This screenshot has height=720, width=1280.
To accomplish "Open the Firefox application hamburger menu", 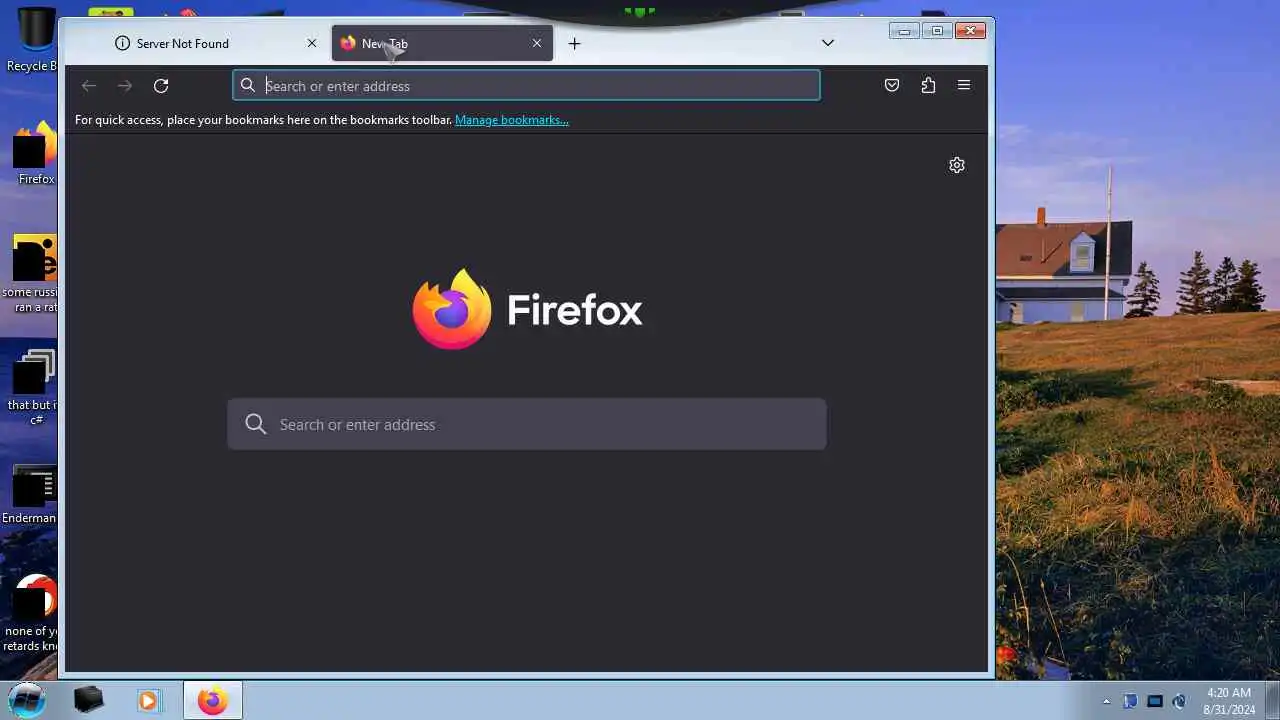I will tap(964, 86).
